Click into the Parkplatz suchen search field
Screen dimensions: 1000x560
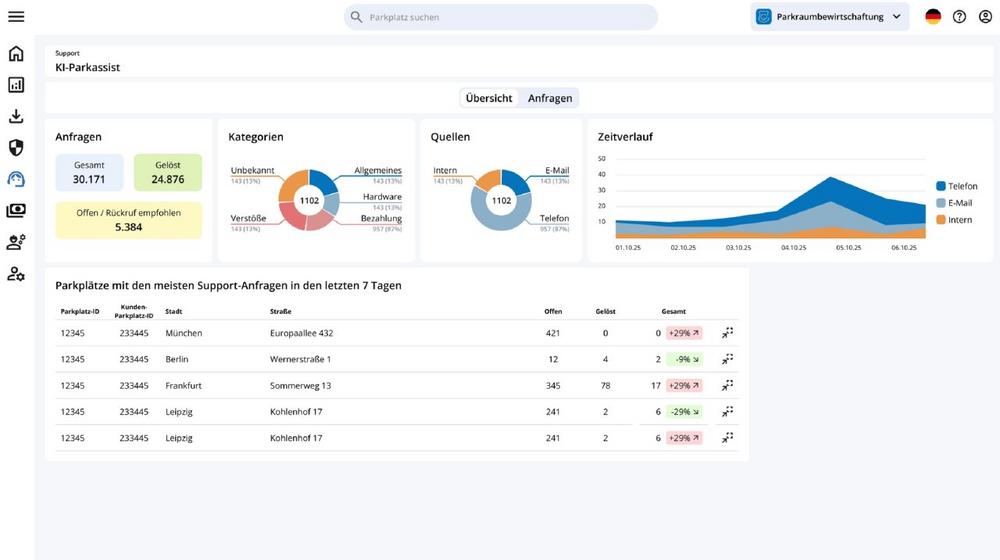501,17
